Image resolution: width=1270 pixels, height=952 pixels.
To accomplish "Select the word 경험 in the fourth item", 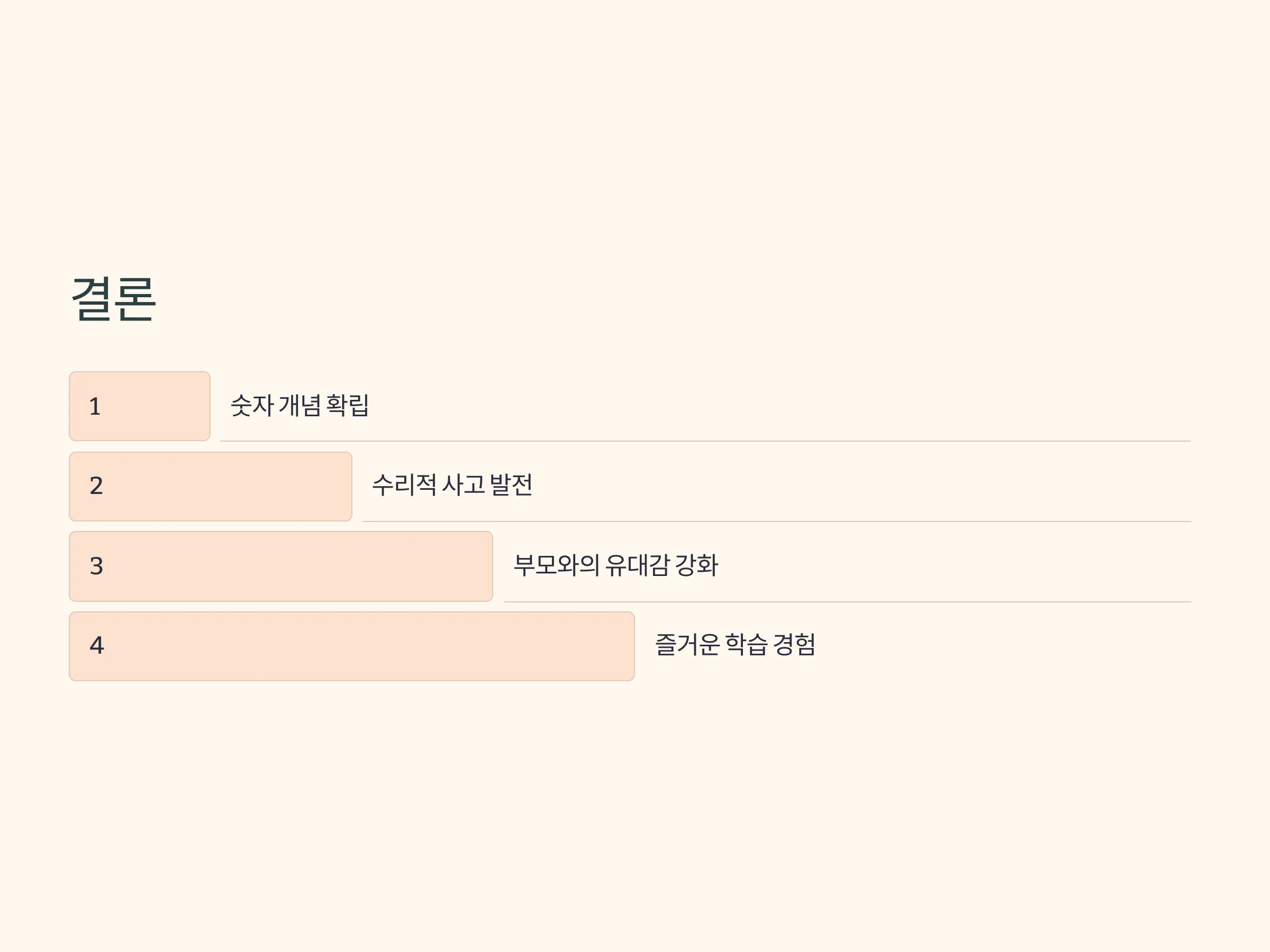I will tap(794, 644).
